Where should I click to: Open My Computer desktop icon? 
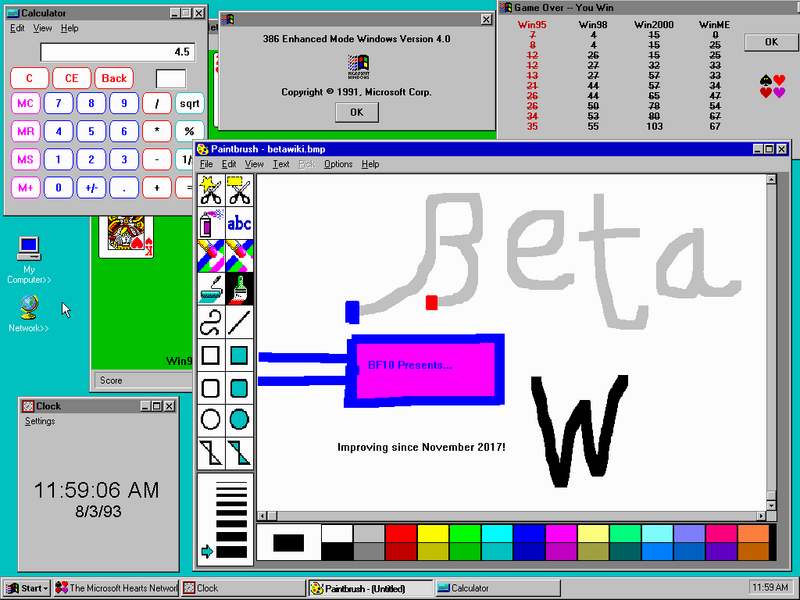click(x=29, y=260)
